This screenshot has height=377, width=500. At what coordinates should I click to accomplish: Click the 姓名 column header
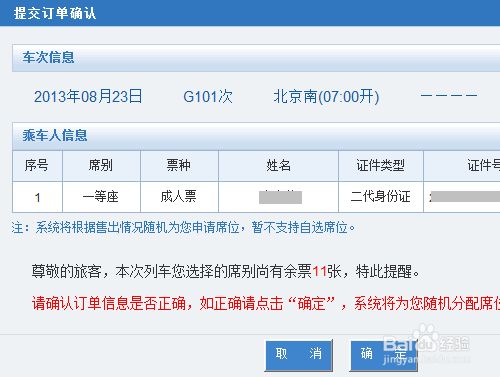(x=278, y=166)
